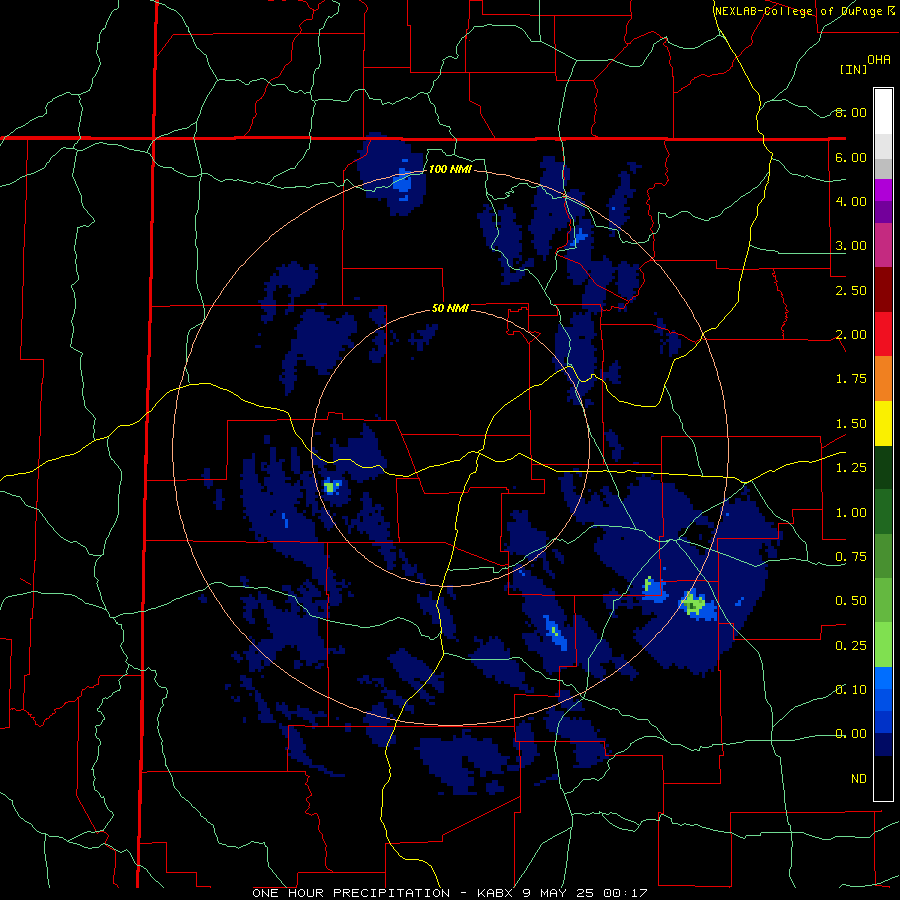The width and height of the screenshot is (900, 900).
Task: Click the darkest green 1.25 legend block
Action: [x=883, y=468]
